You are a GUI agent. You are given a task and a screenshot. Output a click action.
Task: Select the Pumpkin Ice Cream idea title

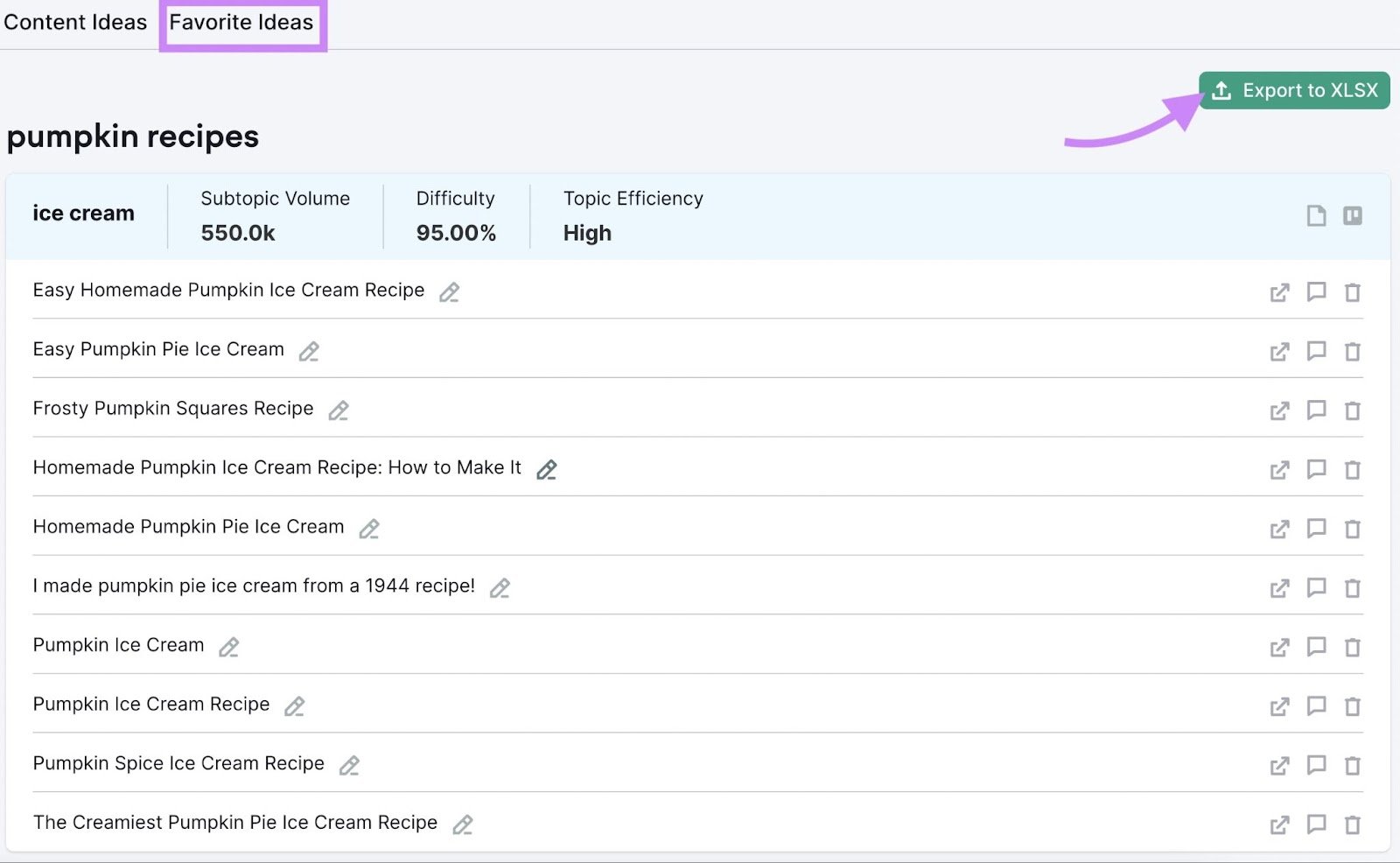[x=118, y=646]
